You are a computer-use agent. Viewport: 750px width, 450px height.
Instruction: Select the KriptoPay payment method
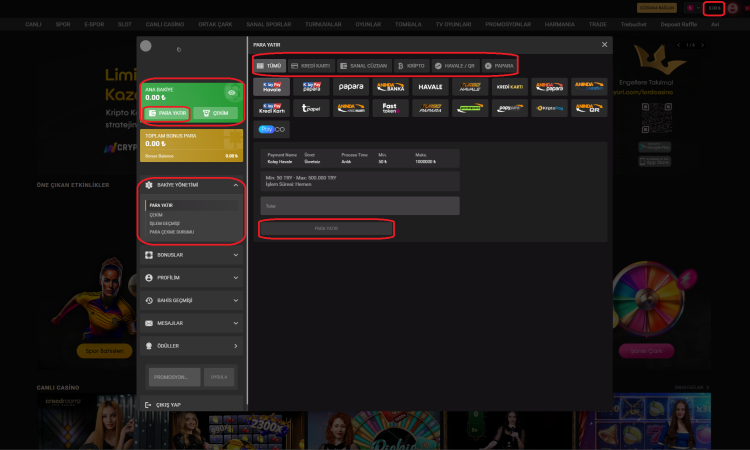tap(549, 108)
